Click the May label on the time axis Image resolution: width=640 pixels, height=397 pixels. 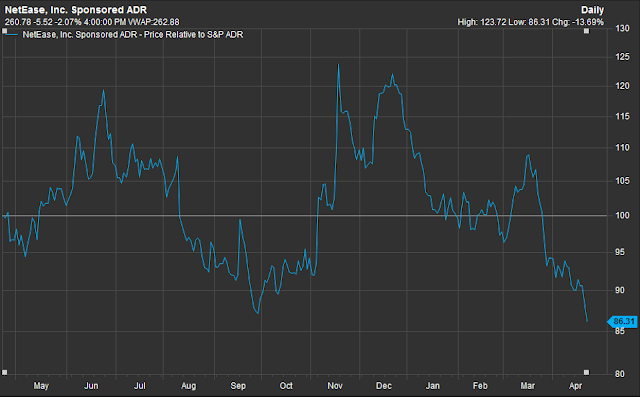coord(41,386)
